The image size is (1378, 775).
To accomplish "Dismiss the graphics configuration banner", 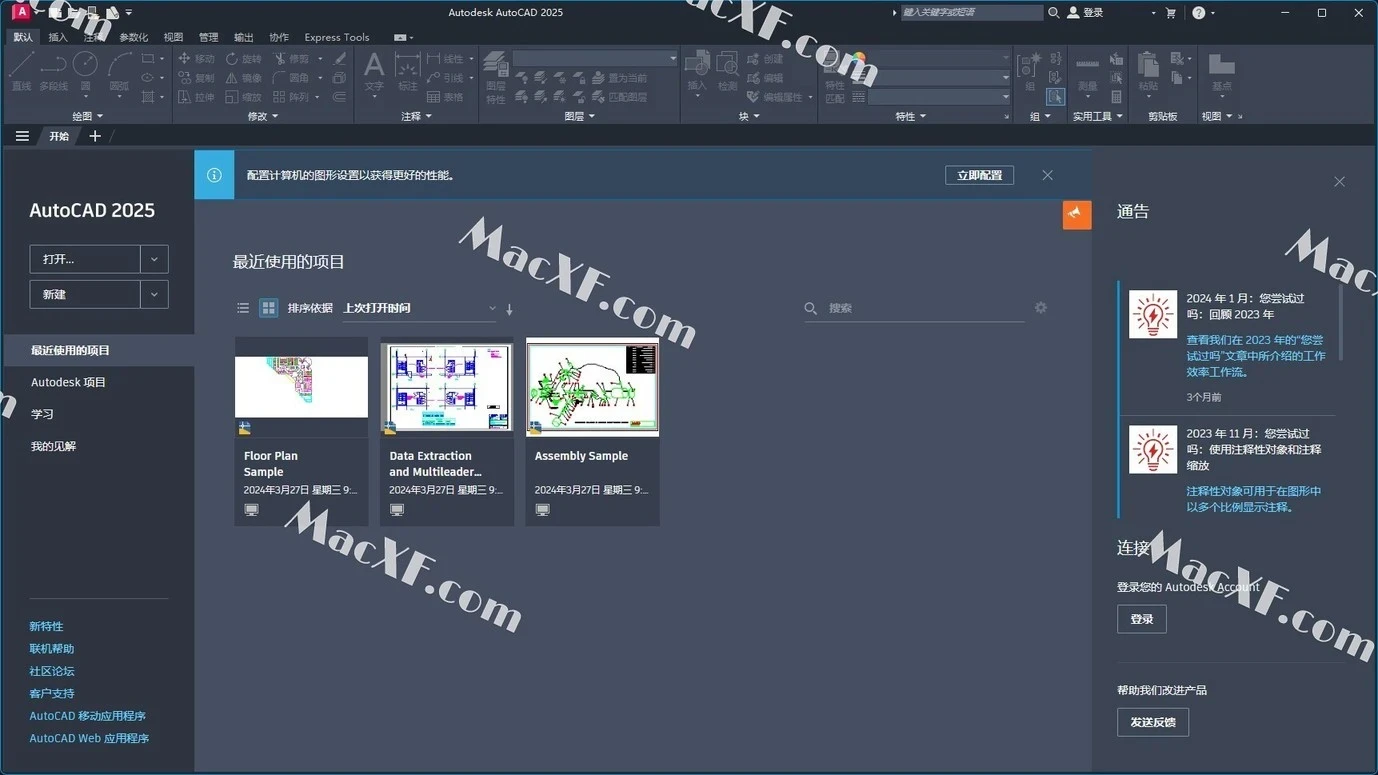I will [1047, 175].
